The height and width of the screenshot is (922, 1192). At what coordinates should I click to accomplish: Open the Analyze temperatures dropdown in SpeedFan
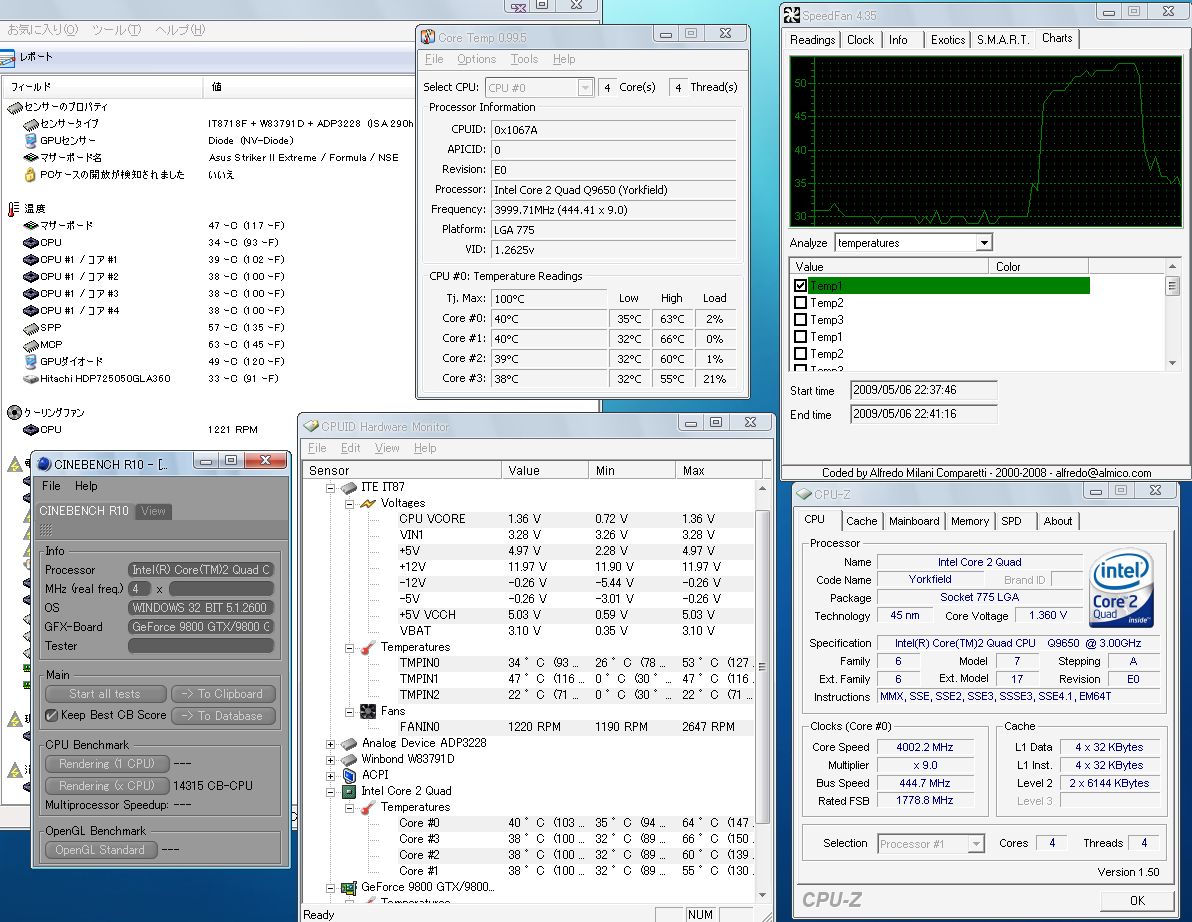(984, 243)
